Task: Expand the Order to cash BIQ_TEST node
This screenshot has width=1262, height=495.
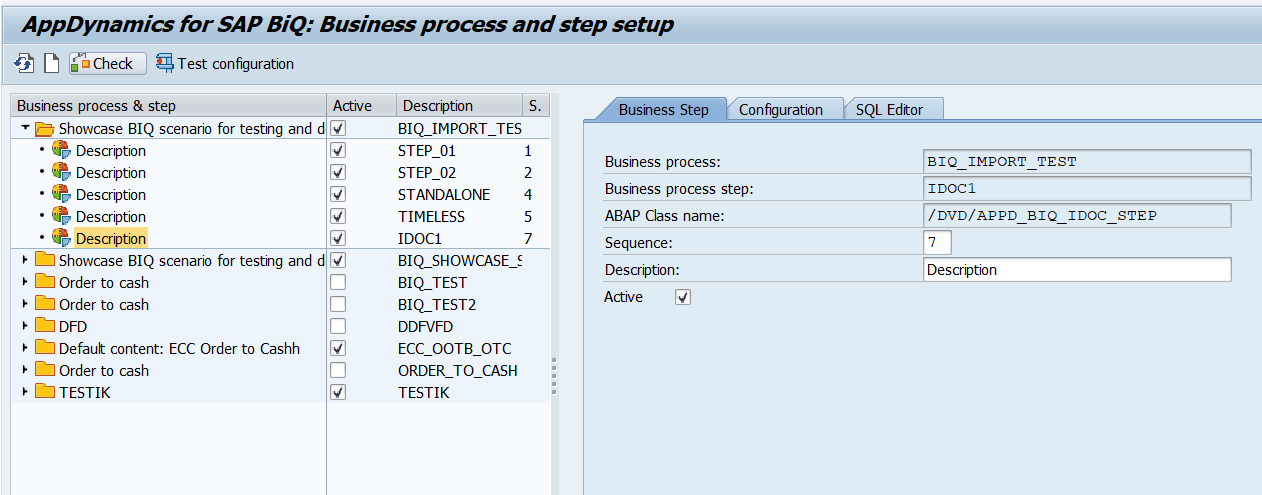Action: [x=25, y=282]
